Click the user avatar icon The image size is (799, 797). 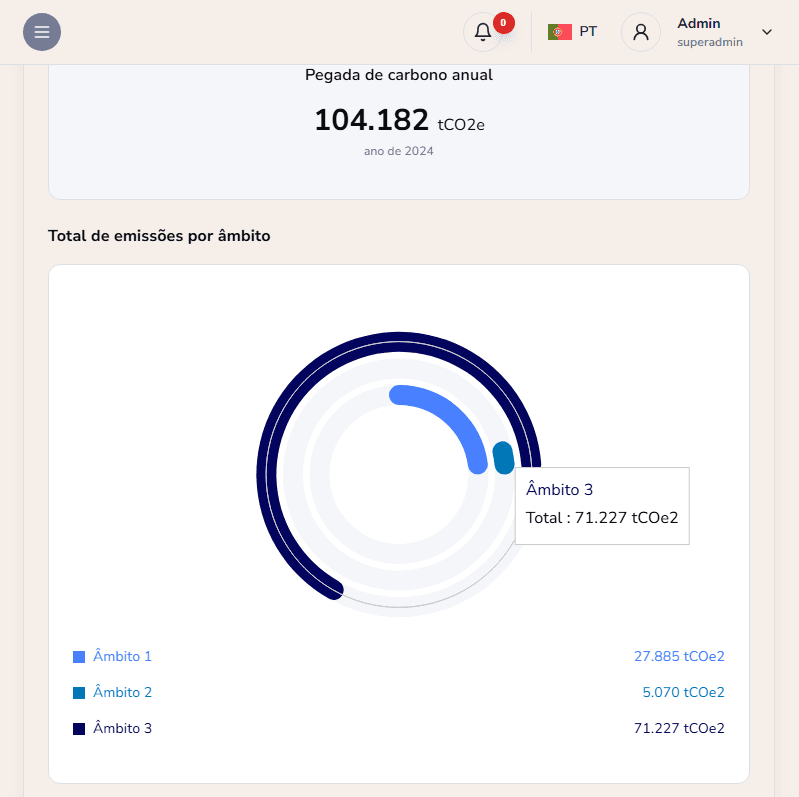tap(641, 32)
